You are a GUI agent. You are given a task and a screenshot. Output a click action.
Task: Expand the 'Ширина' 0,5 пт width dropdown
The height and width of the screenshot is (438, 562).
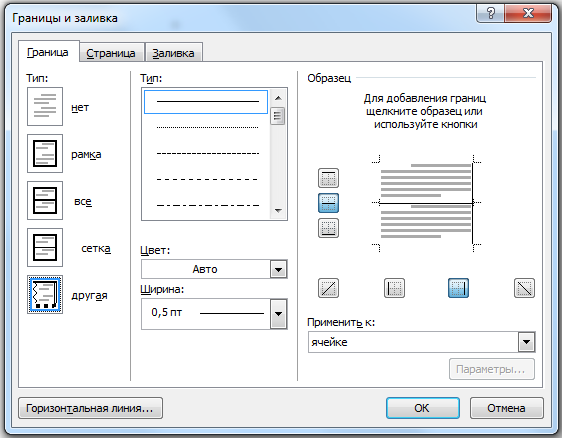278,314
